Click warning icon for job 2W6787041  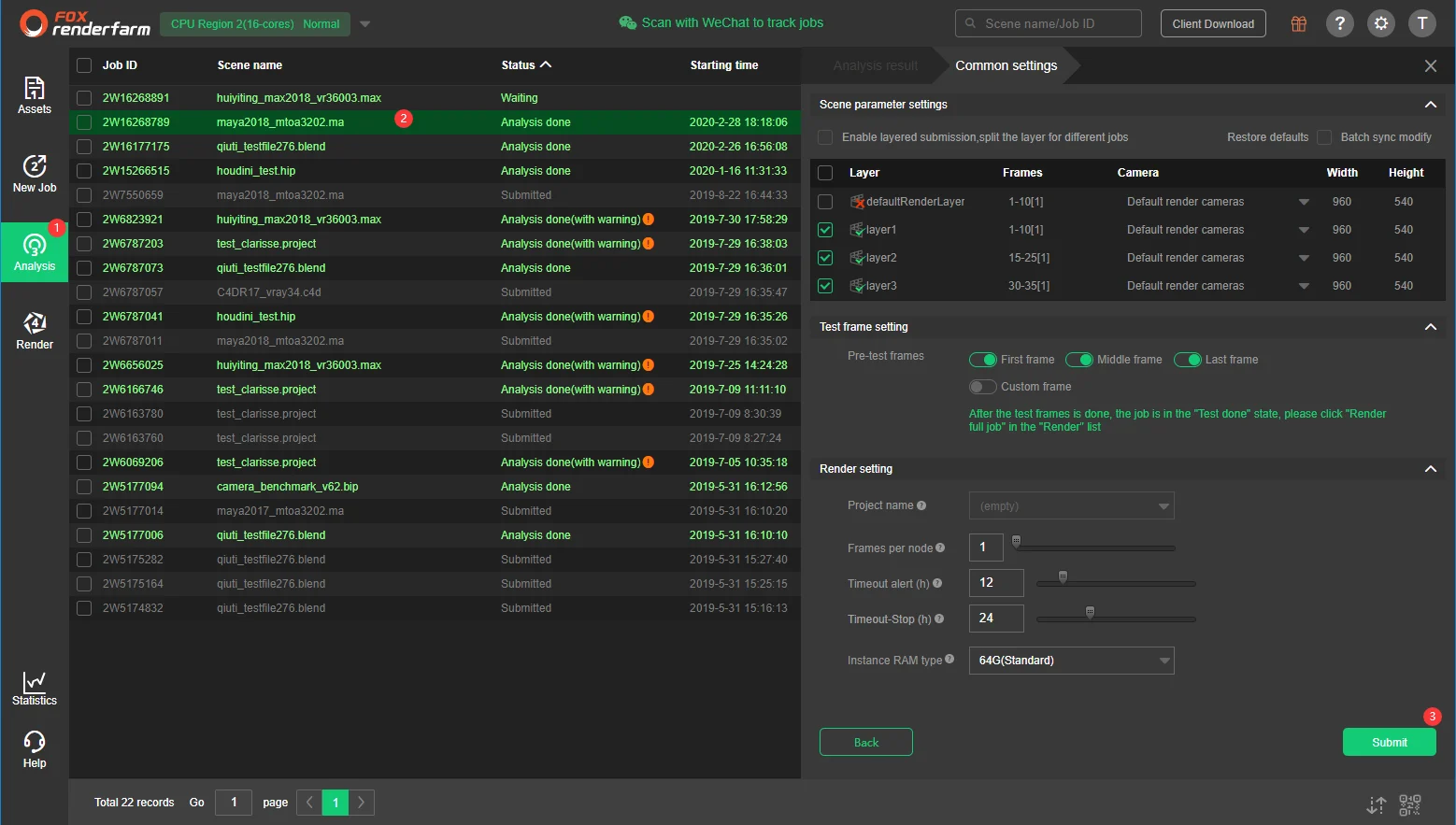(x=649, y=317)
